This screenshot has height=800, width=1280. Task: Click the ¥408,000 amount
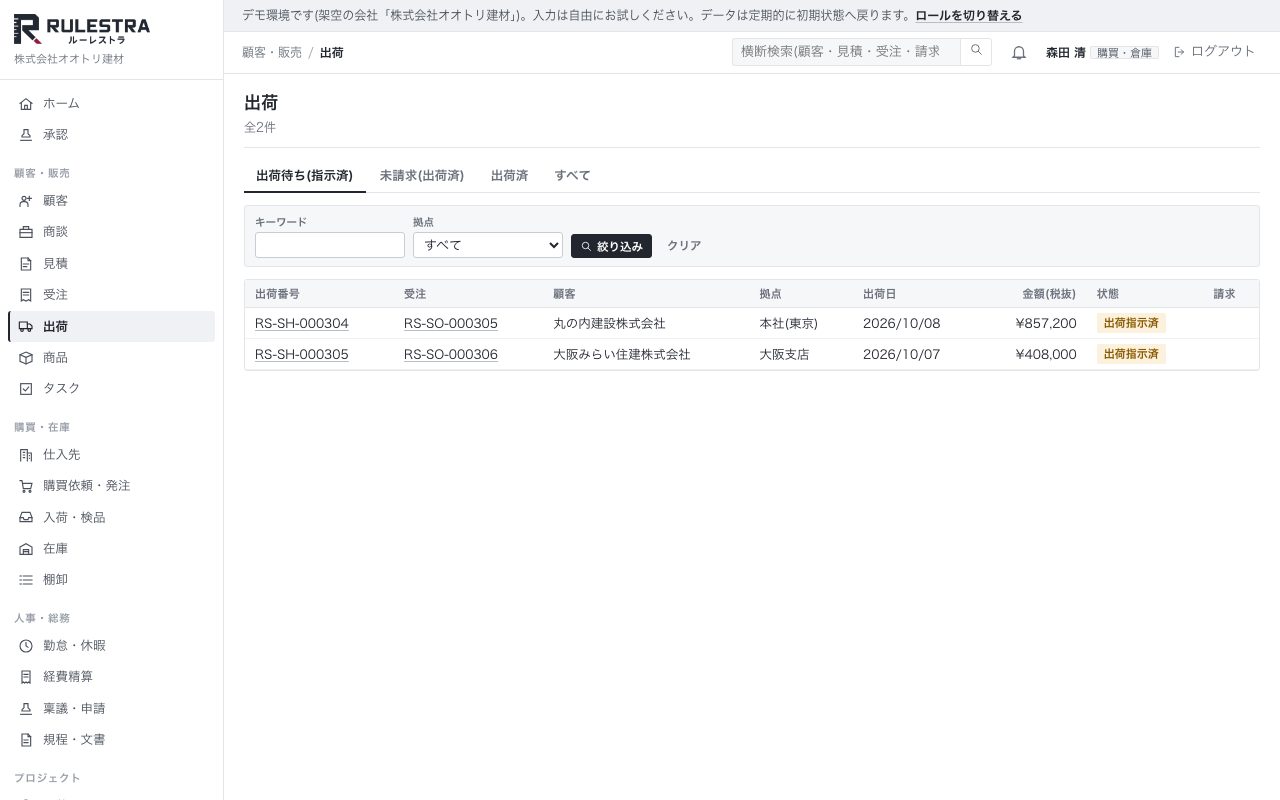1046,354
